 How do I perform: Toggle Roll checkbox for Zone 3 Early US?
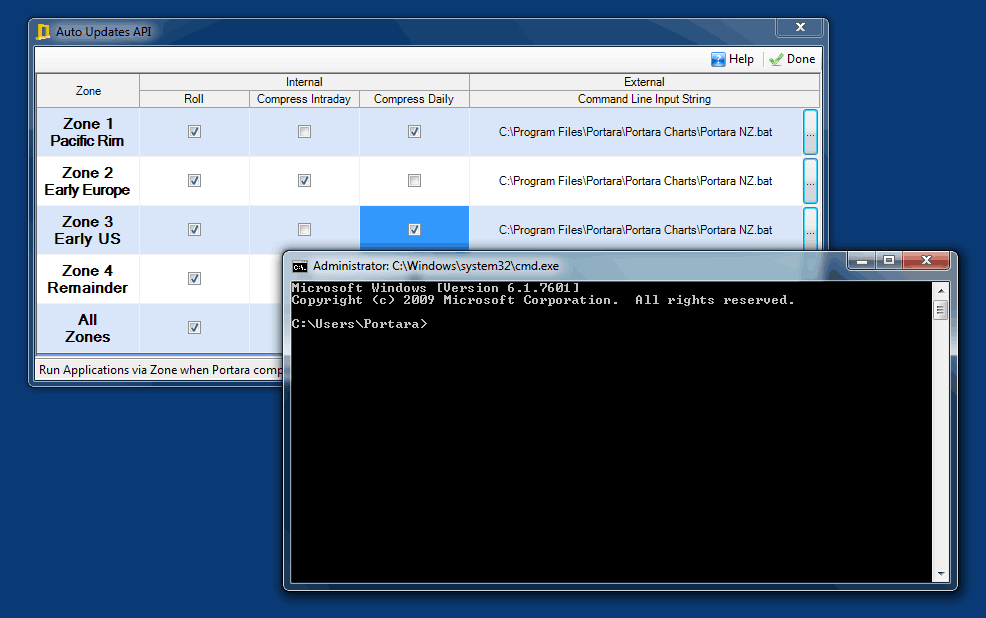click(194, 229)
